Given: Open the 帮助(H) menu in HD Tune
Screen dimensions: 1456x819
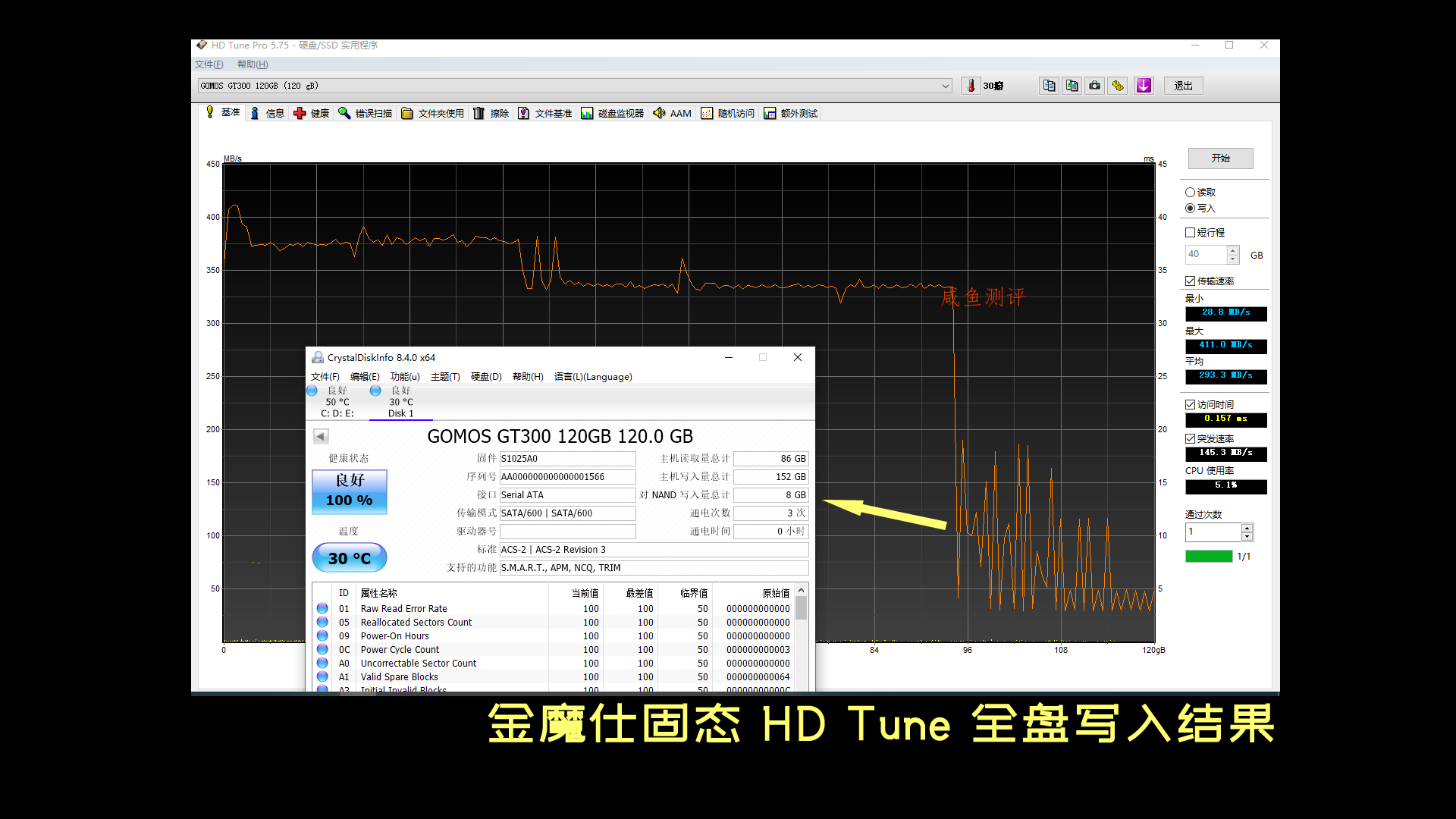Looking at the screenshot, I should tap(253, 64).
